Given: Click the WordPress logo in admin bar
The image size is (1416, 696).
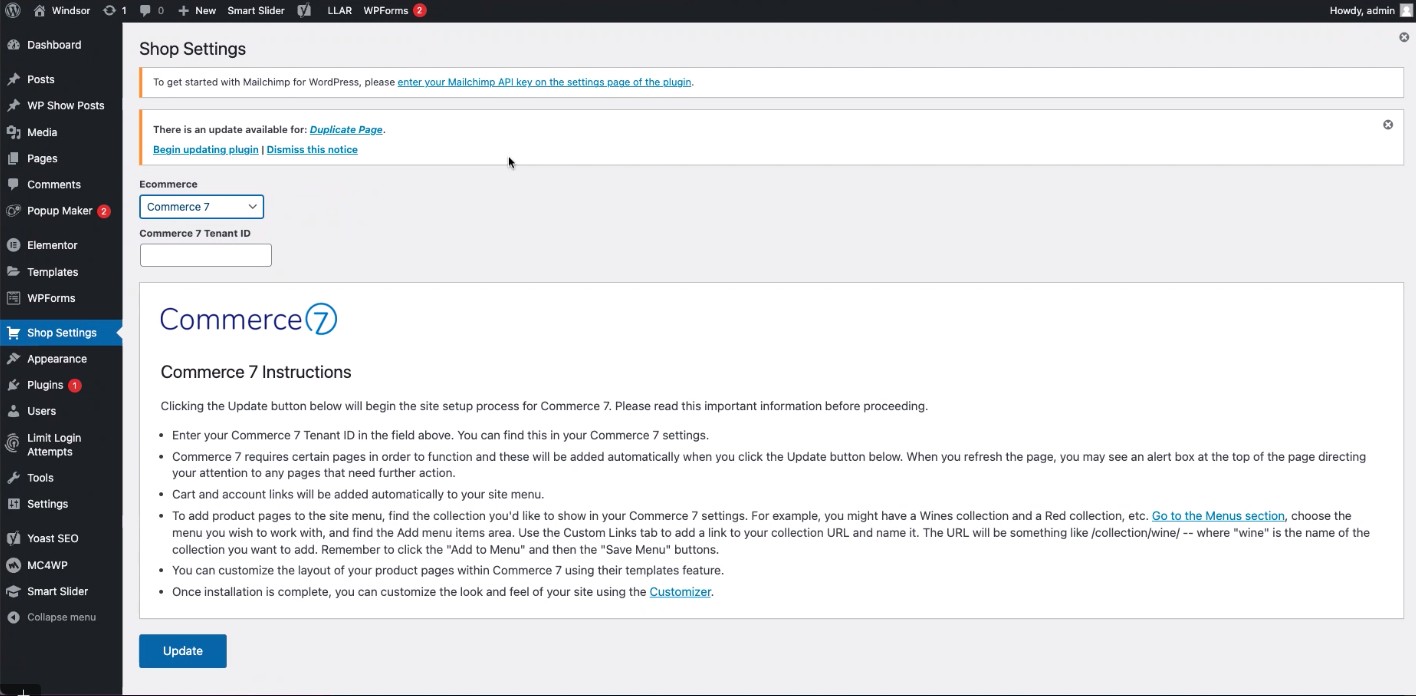Looking at the screenshot, I should [13, 10].
